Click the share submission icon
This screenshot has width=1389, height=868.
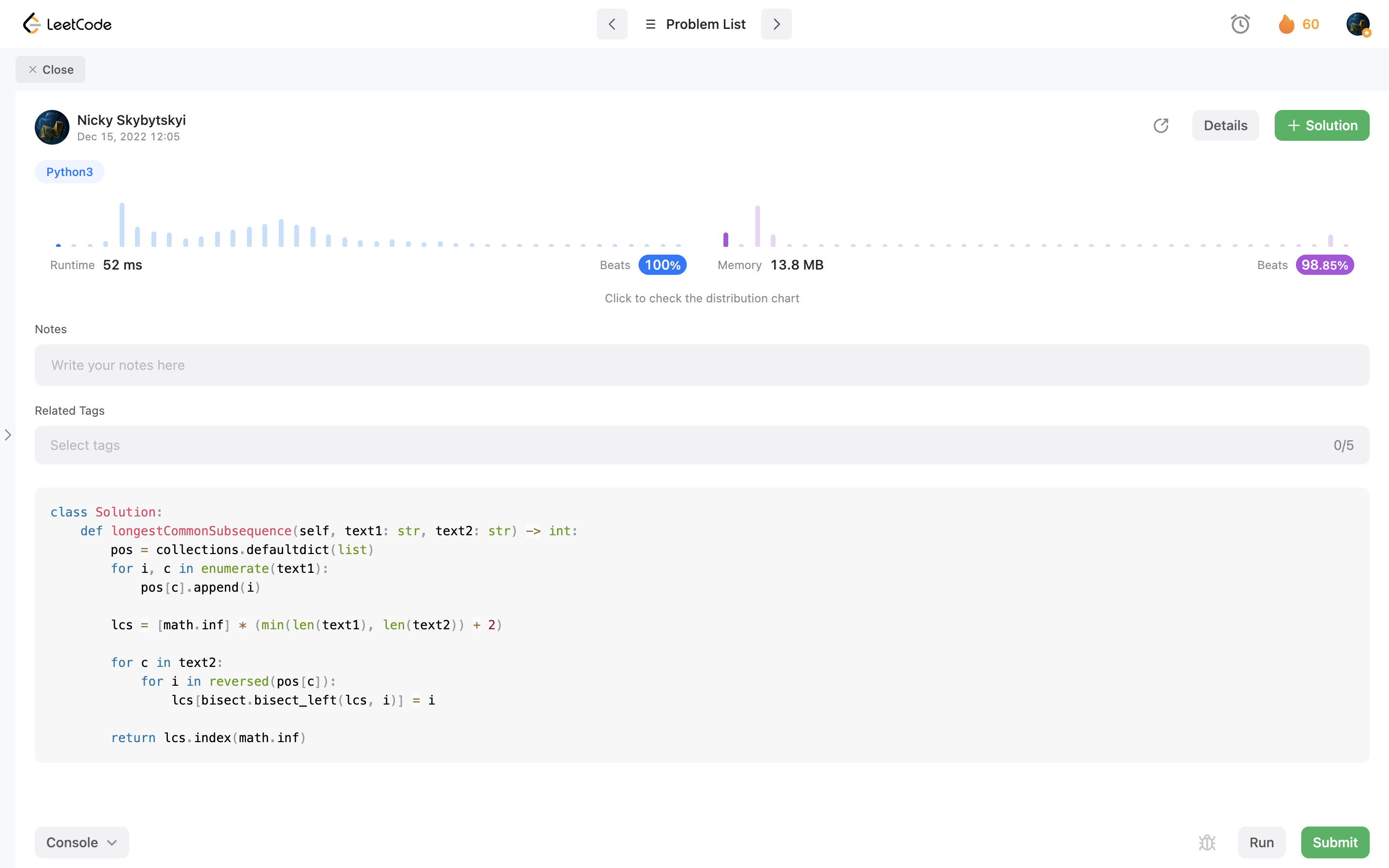point(1160,125)
